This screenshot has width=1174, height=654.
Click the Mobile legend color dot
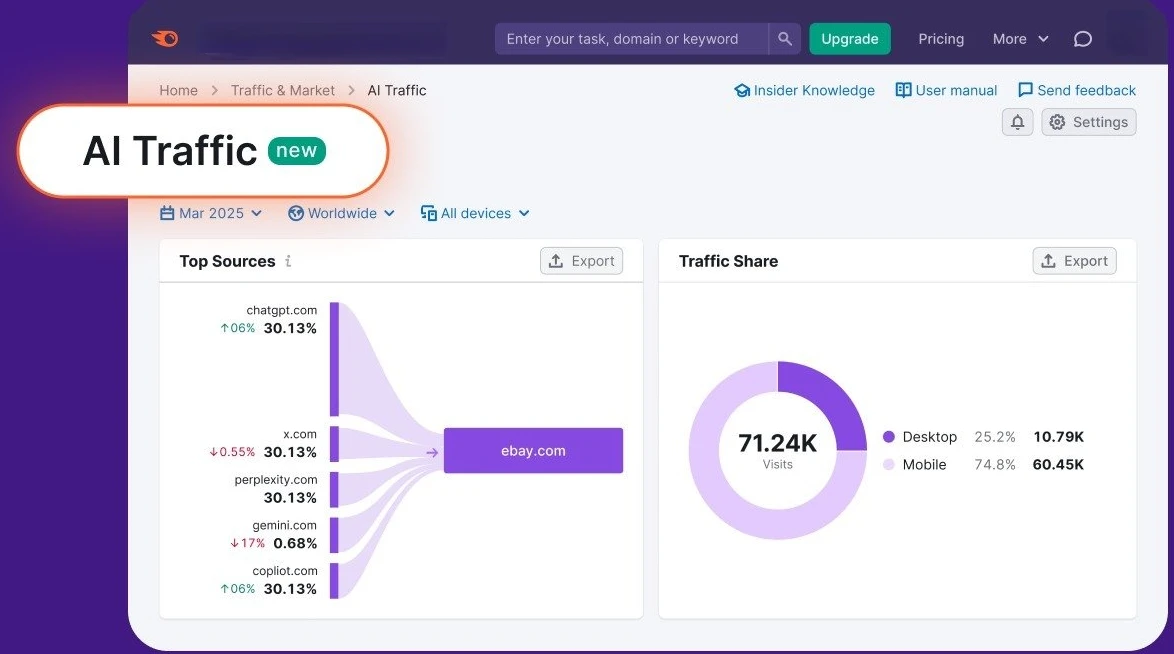(889, 464)
